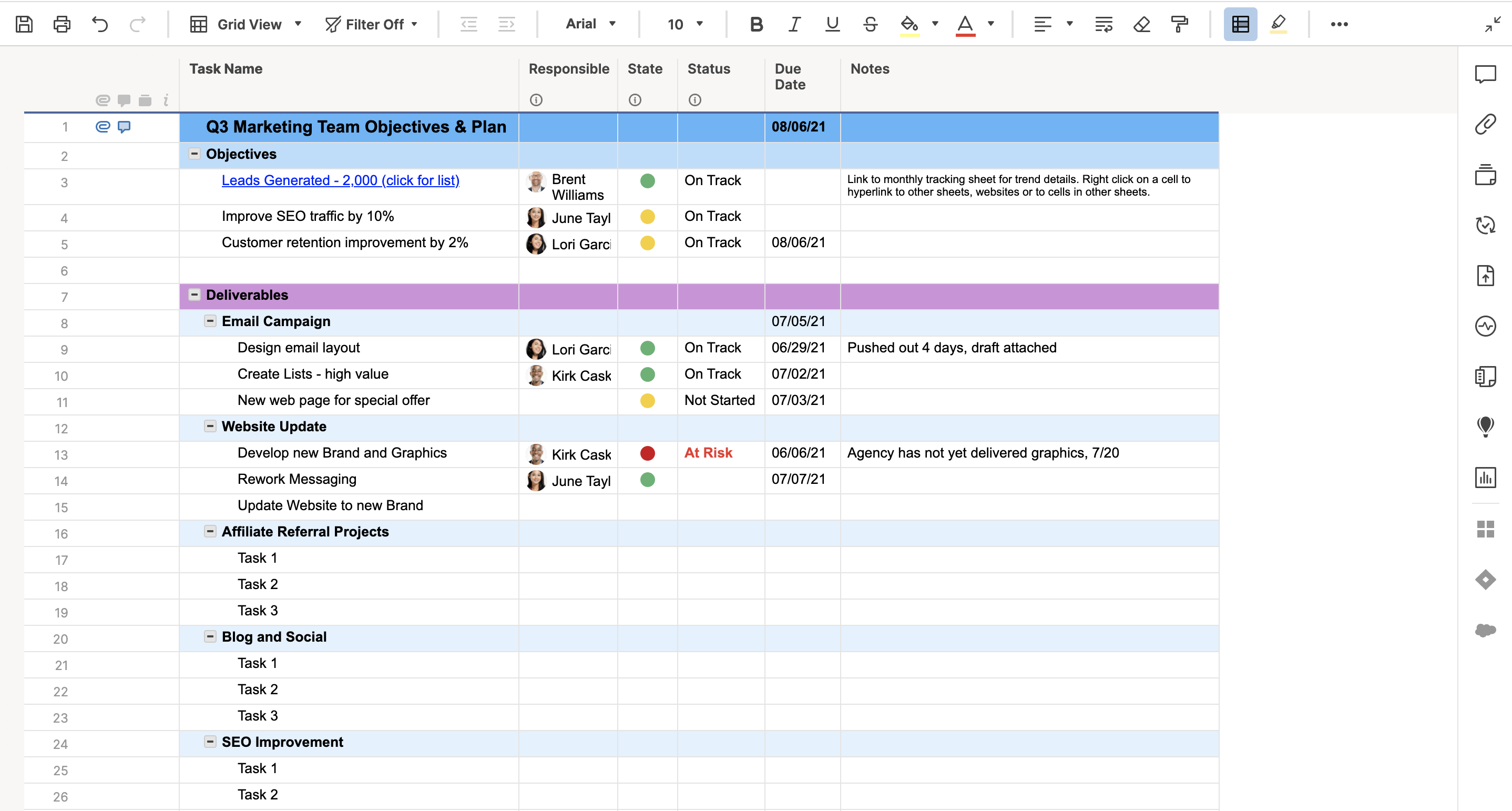Image resolution: width=1512 pixels, height=811 pixels.
Task: Collapse the Deliverables section
Action: [x=195, y=295]
